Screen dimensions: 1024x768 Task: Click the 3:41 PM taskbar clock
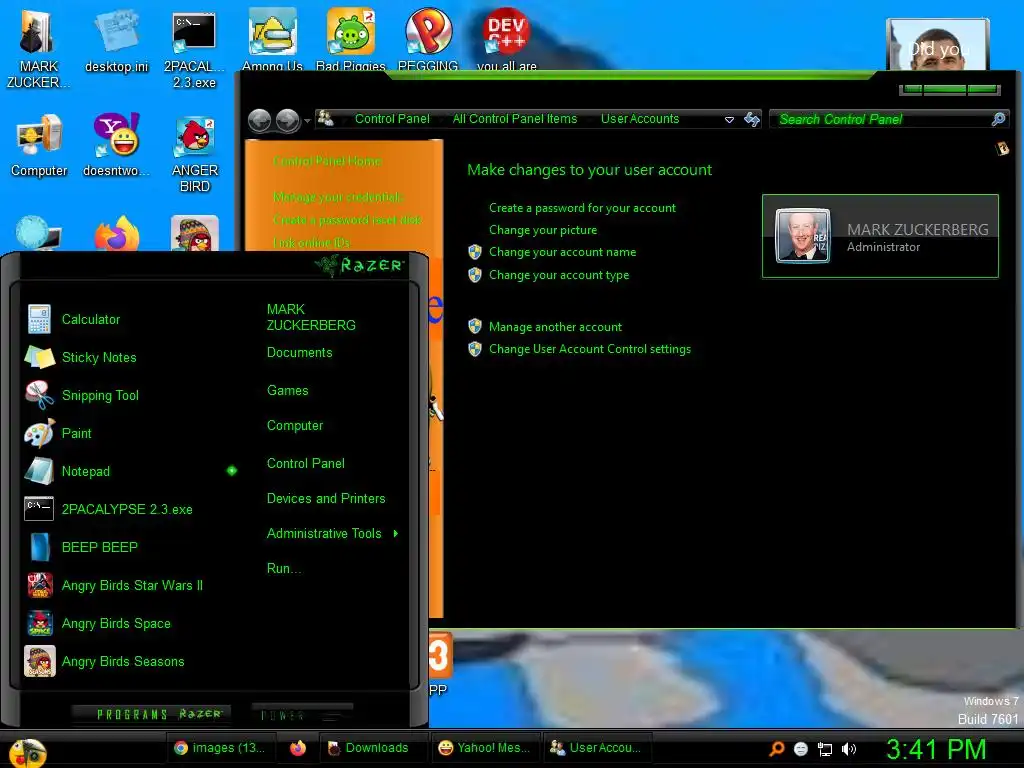coord(935,749)
